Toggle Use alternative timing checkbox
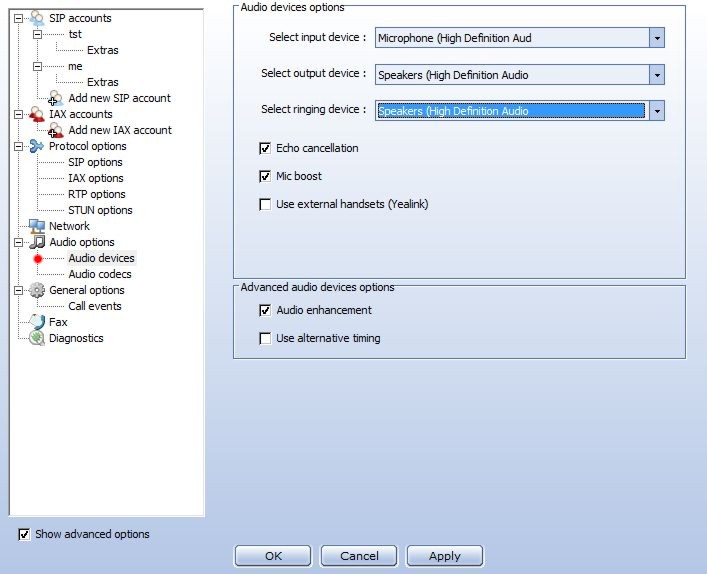This screenshot has height=574, width=707. [x=265, y=338]
